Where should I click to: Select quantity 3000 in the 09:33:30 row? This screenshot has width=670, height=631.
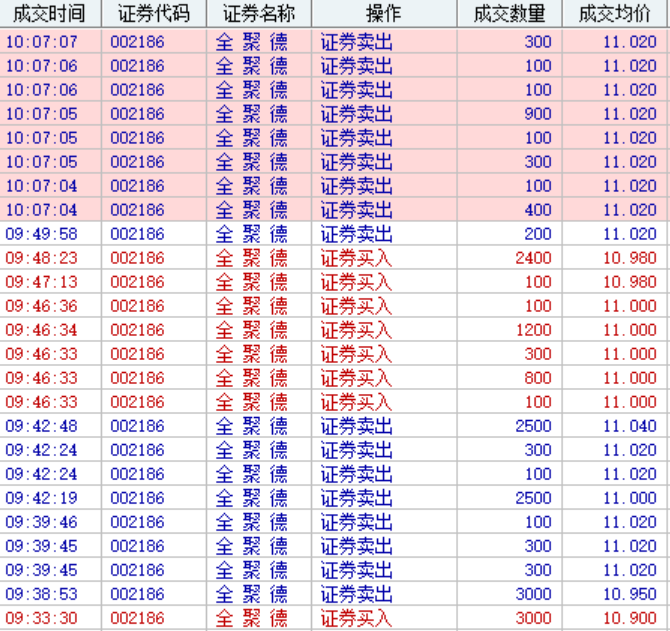pyautogui.click(x=534, y=618)
